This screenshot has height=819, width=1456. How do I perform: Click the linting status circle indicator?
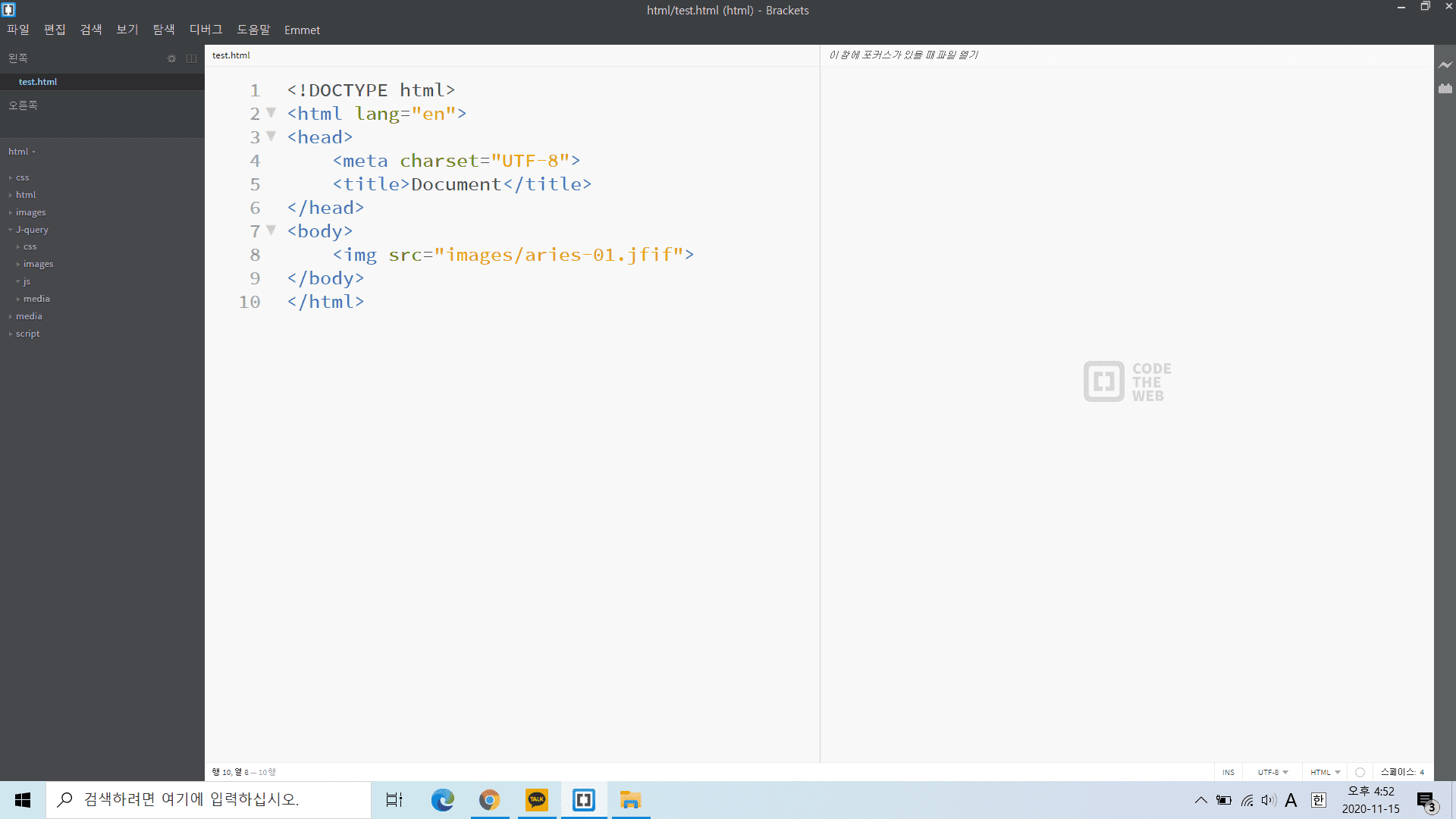pyautogui.click(x=1360, y=772)
